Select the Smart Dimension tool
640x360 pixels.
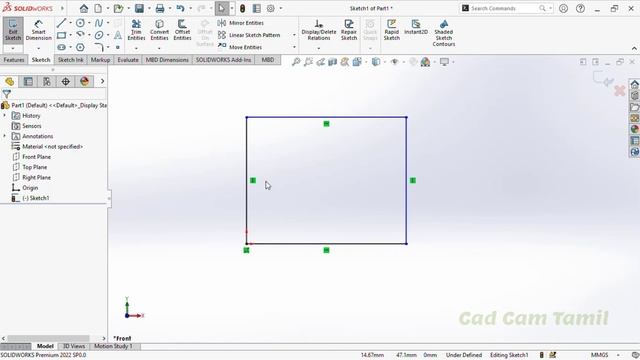pos(38,30)
